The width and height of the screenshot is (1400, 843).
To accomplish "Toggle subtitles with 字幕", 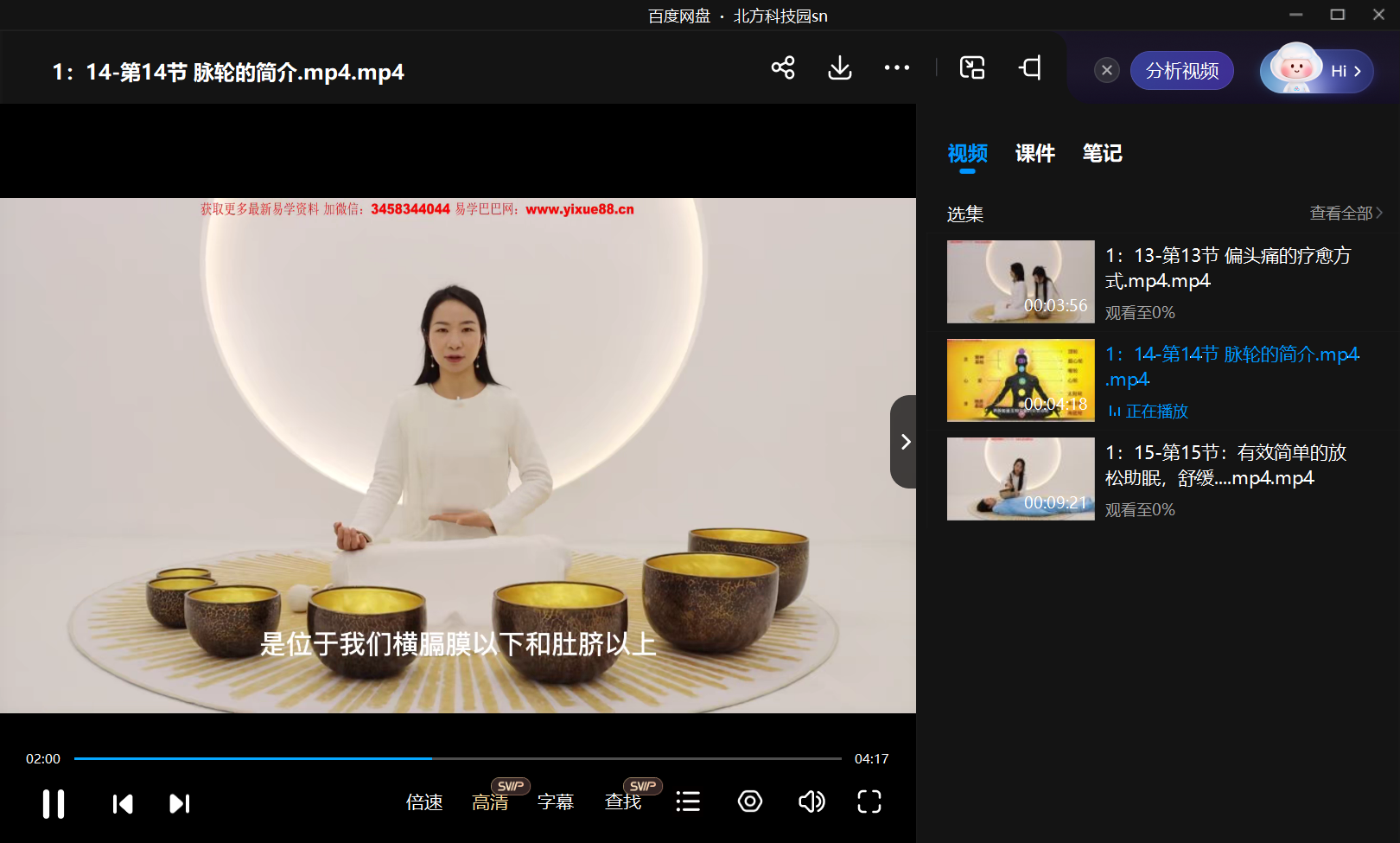I will [x=556, y=802].
